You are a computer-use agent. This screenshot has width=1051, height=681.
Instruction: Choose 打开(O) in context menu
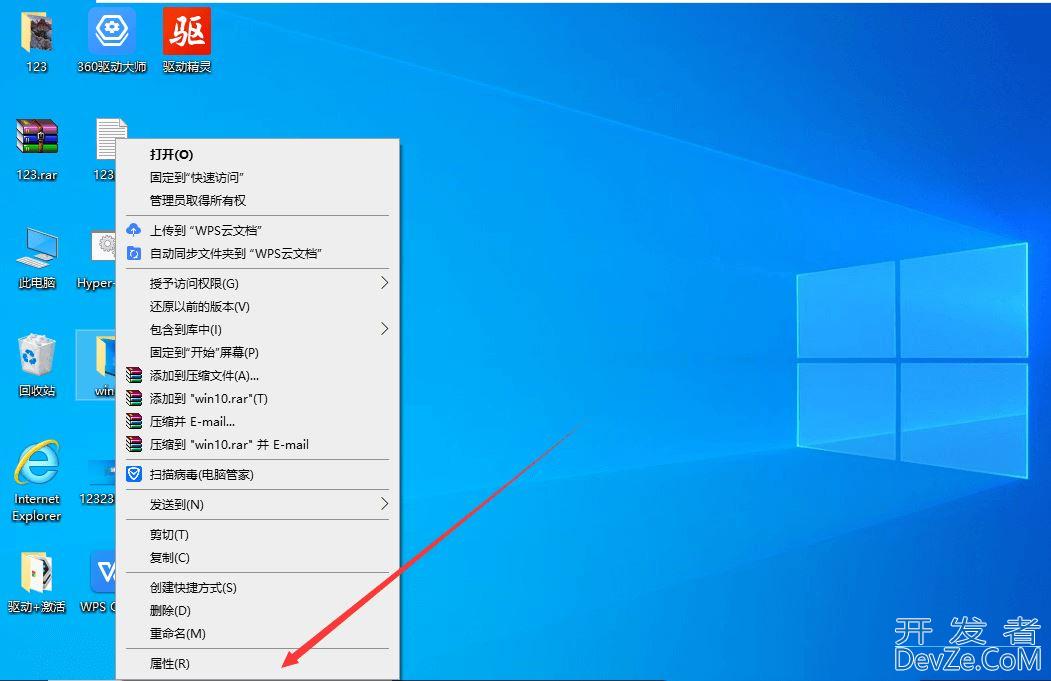tap(257, 155)
